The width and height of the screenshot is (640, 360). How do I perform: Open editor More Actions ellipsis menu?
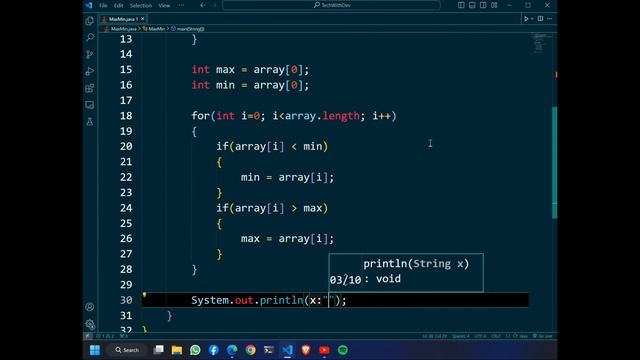point(549,19)
